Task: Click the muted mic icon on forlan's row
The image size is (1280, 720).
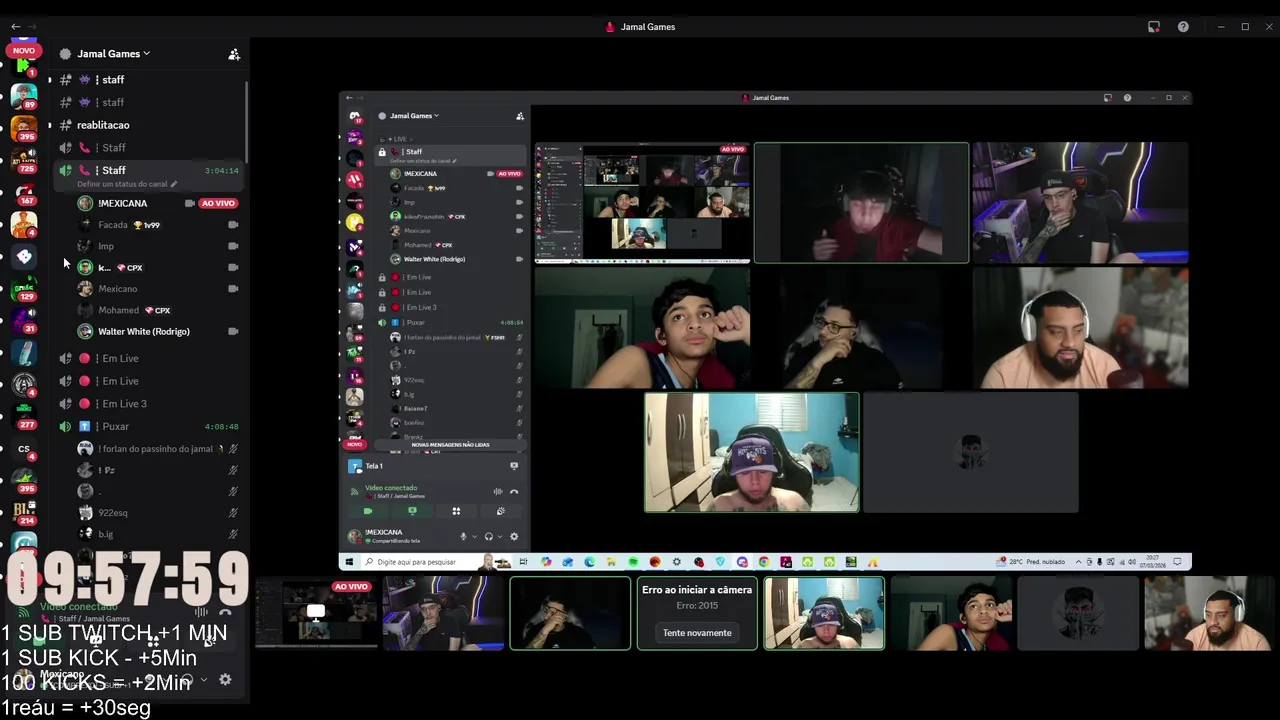Action: [233, 449]
